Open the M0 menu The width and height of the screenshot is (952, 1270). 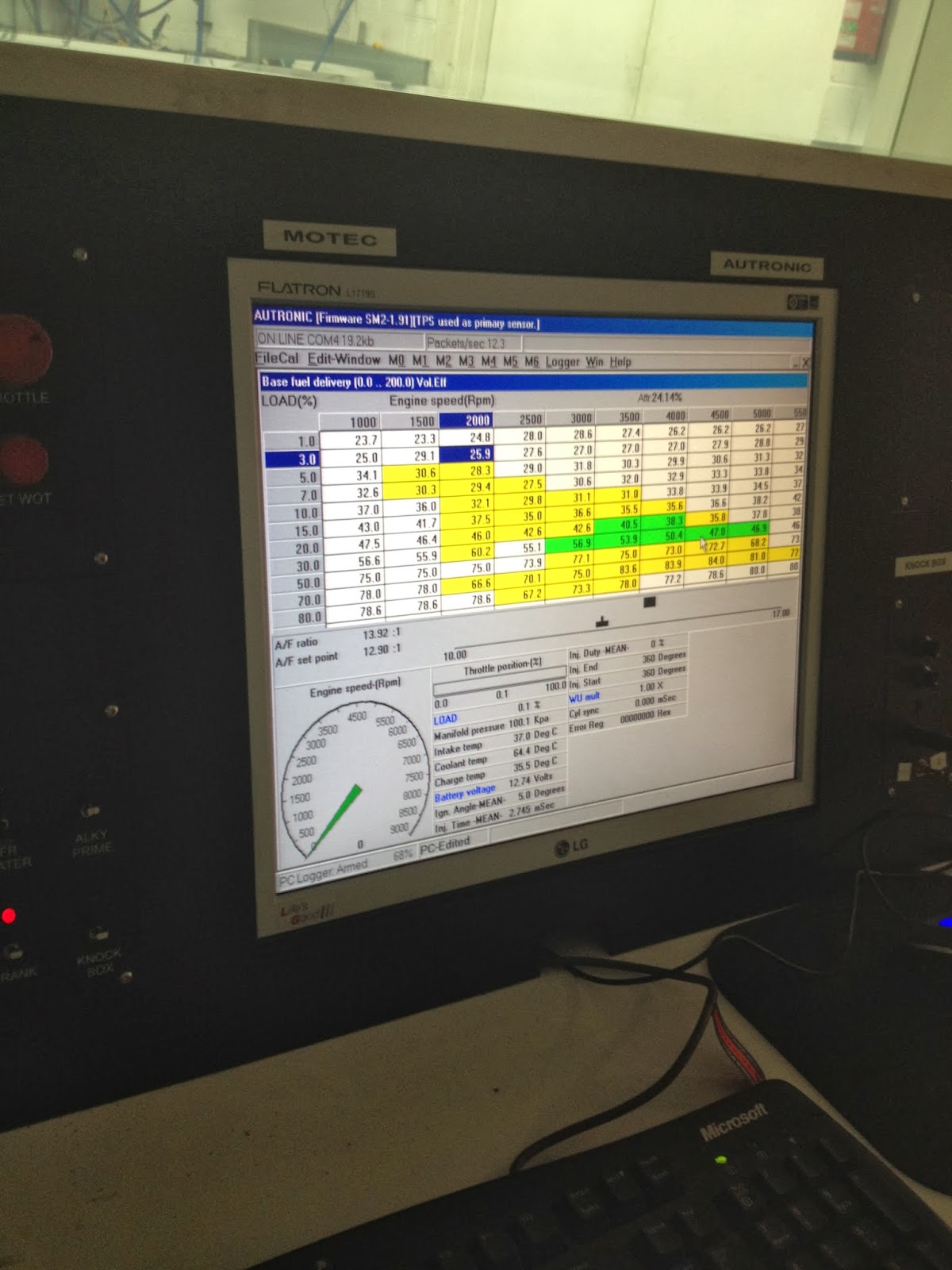tap(397, 360)
